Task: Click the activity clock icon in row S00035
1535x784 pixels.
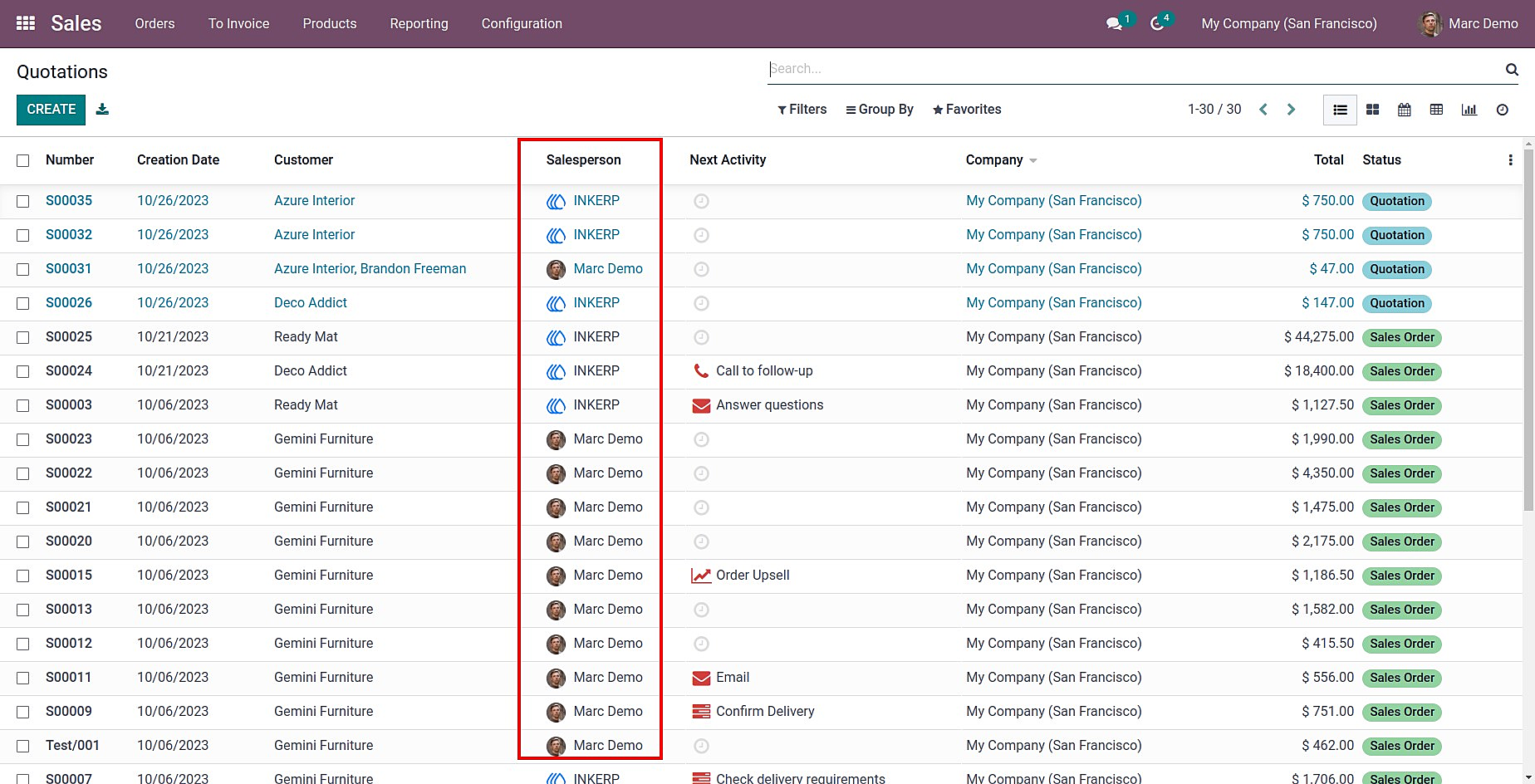Action: 701,201
